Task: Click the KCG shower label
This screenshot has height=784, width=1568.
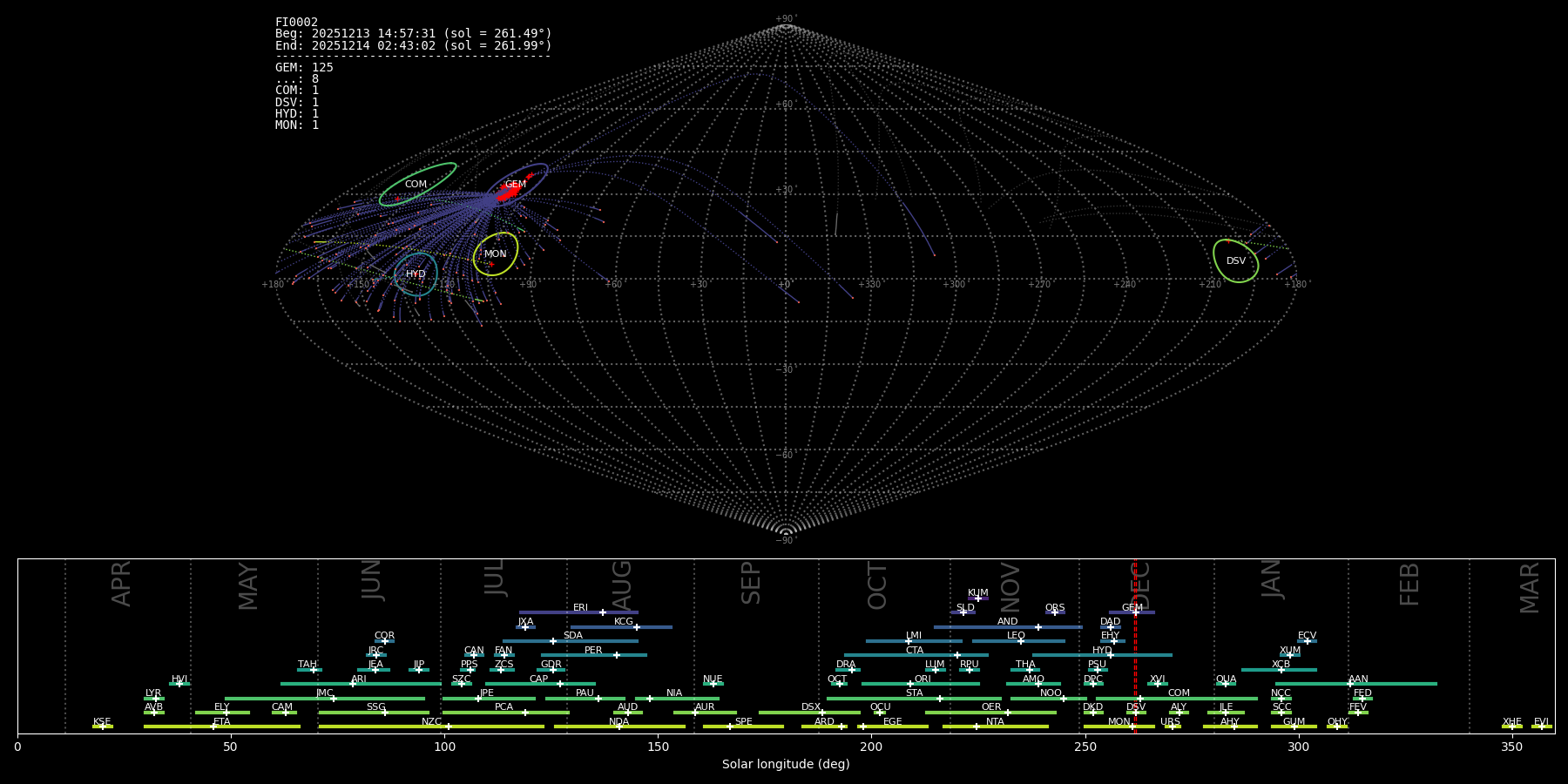Action: coord(624,622)
